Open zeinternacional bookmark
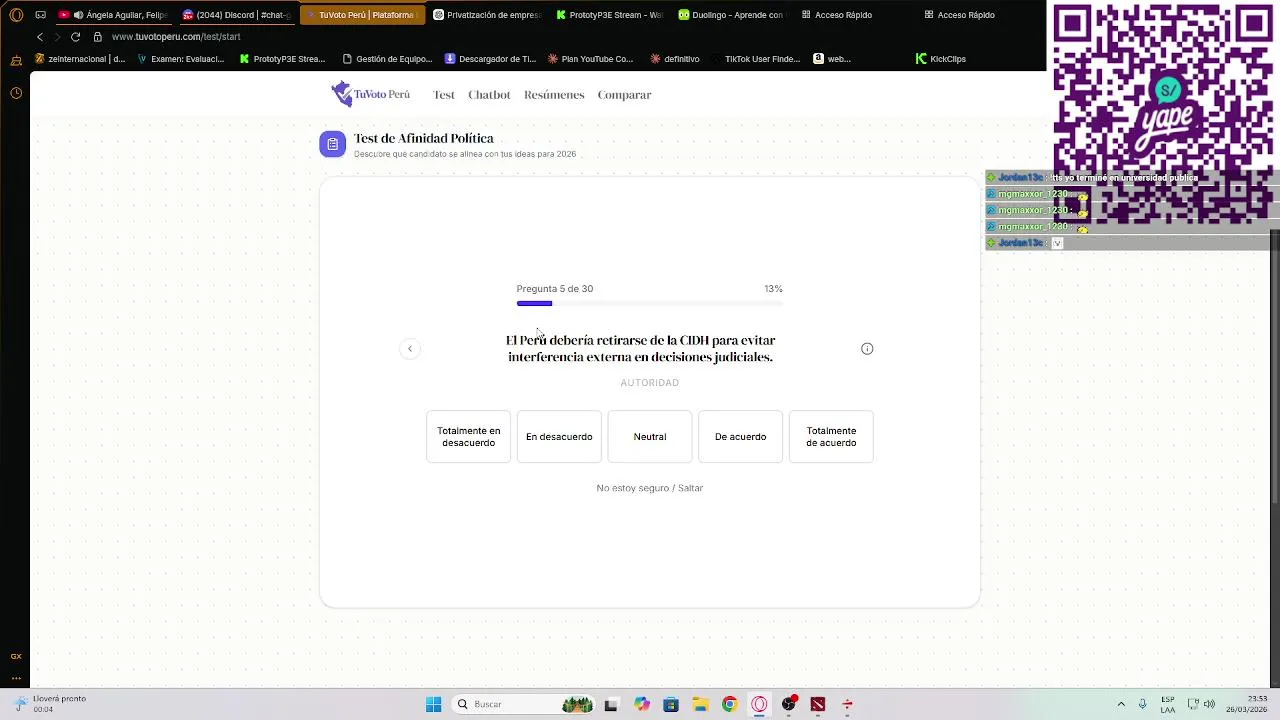The width and height of the screenshot is (1280, 720). pyautogui.click(x=80, y=59)
